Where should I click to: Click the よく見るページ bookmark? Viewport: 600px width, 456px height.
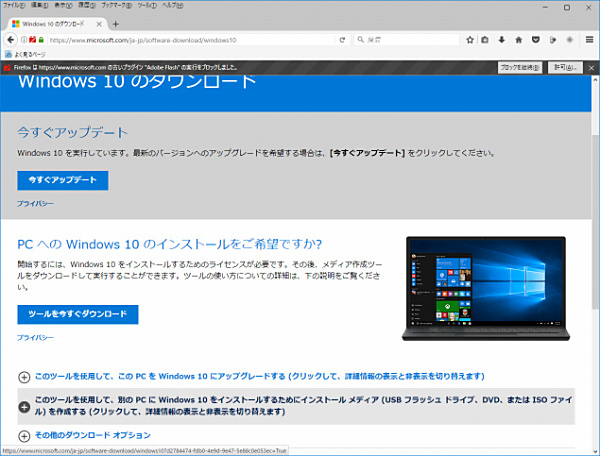point(26,54)
